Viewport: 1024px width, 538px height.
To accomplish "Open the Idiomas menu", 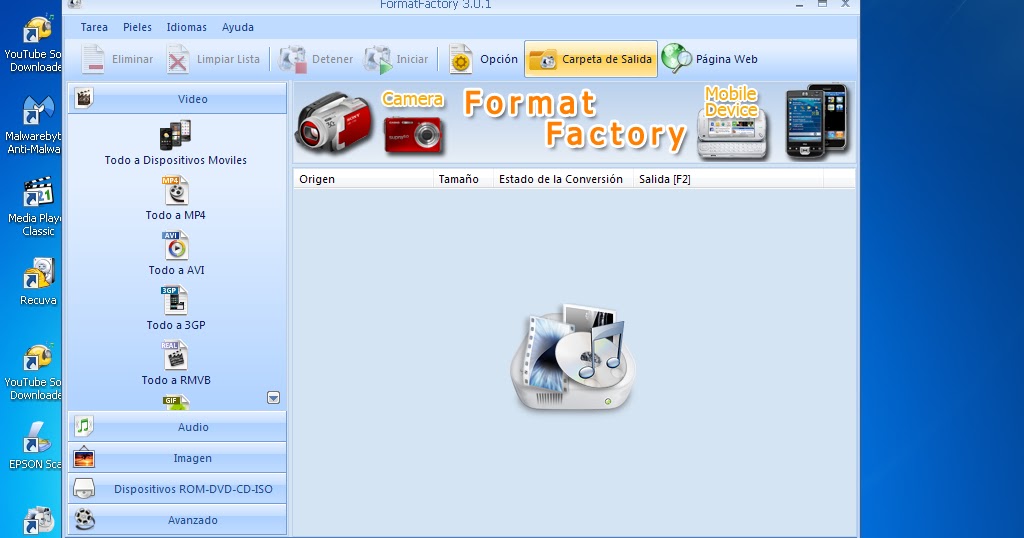I will pyautogui.click(x=186, y=27).
